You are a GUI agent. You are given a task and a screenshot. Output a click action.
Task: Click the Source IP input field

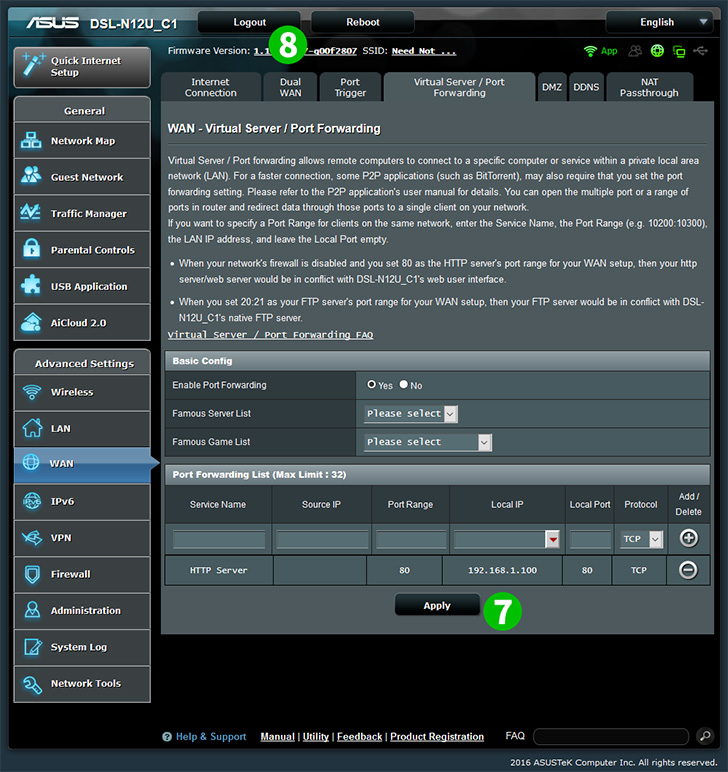pos(322,539)
